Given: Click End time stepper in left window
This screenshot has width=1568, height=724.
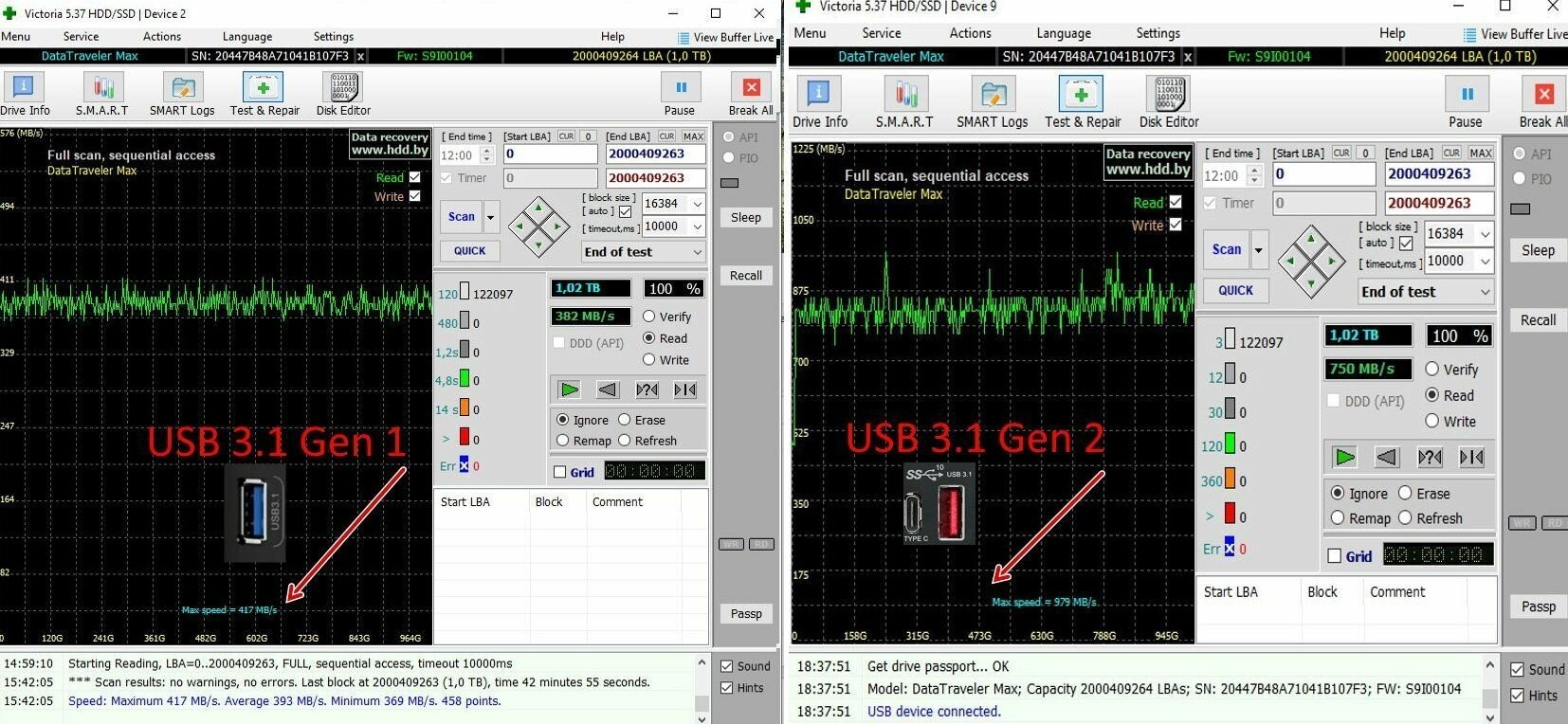Looking at the screenshot, I should [x=487, y=154].
